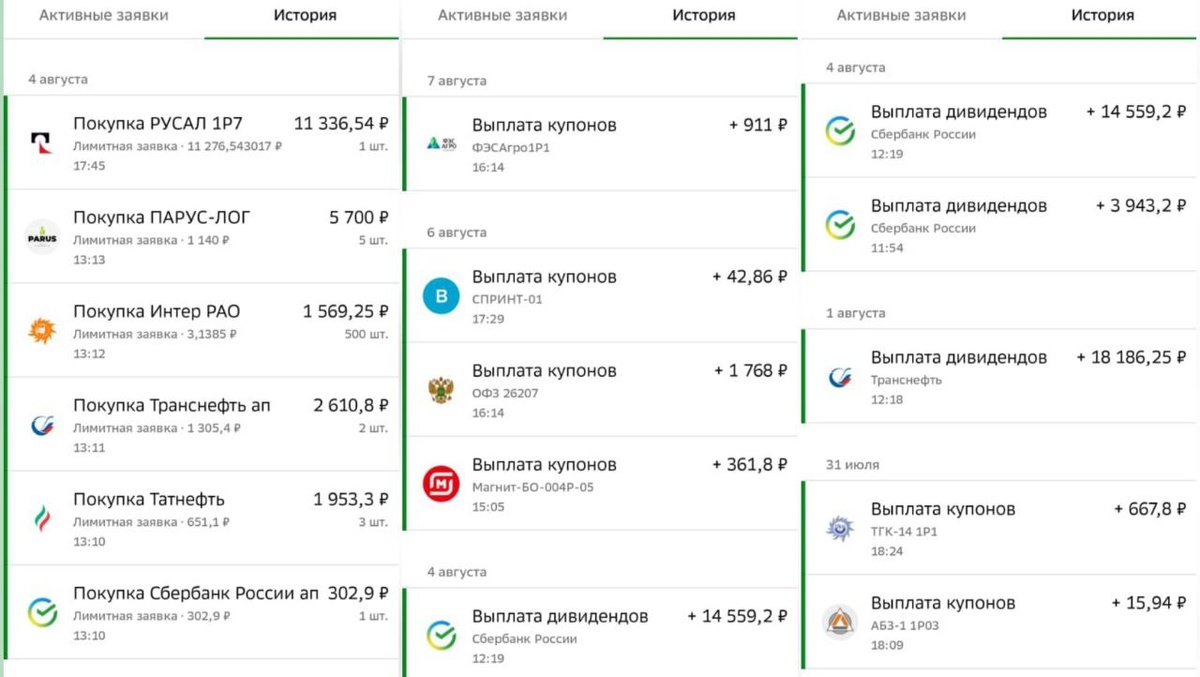Open the Покупка Татнефть entry title
Viewport: 1200px width, 677px height.
pos(149,500)
